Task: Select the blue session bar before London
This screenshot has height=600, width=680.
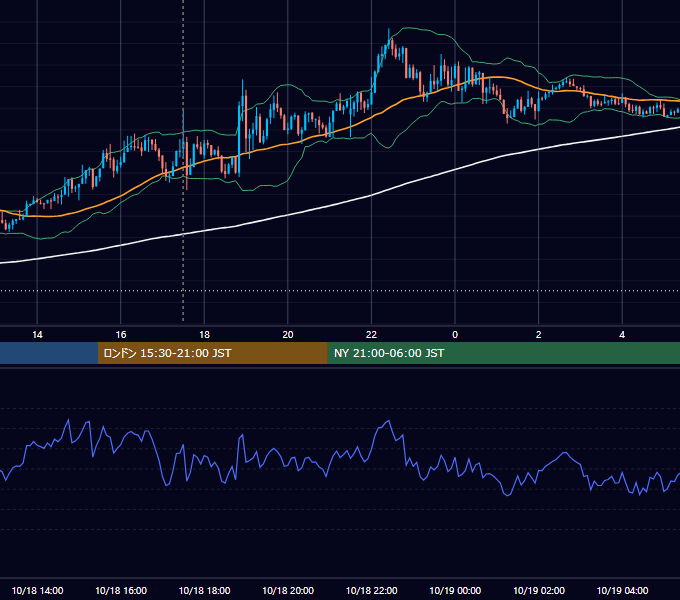Action: [49, 353]
